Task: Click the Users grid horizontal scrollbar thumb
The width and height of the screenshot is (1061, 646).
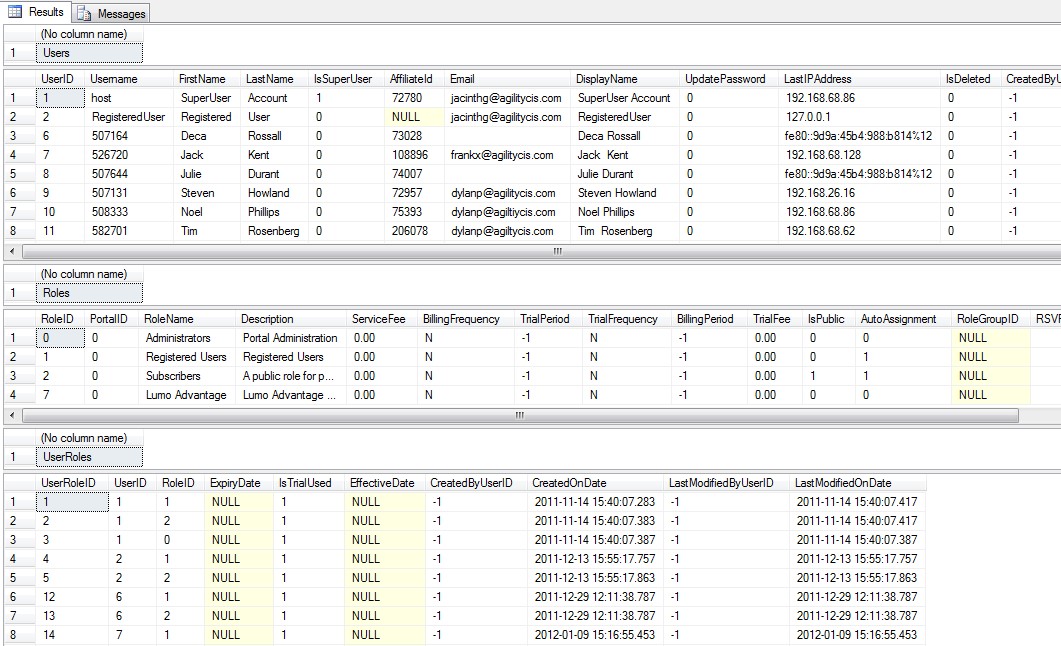Action: (542, 252)
